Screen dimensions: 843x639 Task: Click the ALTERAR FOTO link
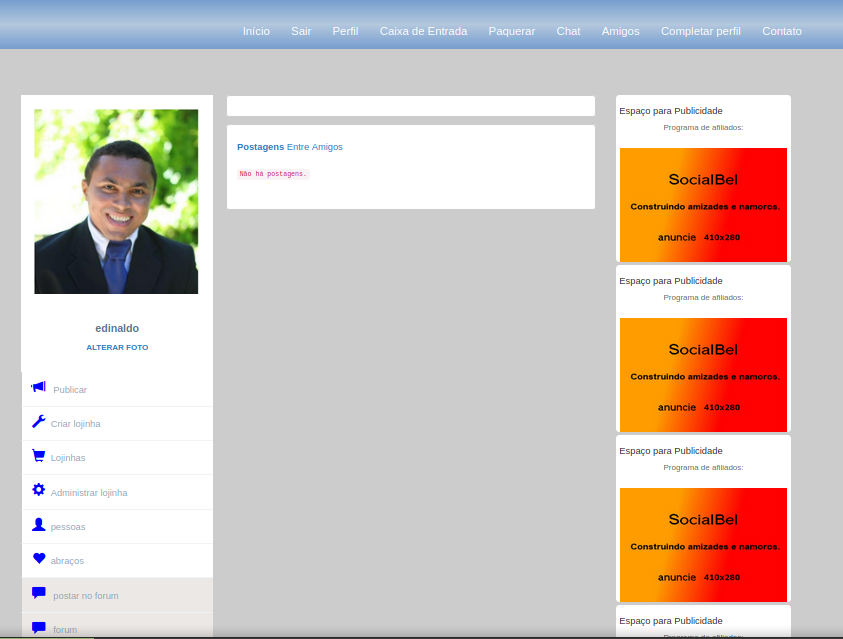tap(117, 347)
